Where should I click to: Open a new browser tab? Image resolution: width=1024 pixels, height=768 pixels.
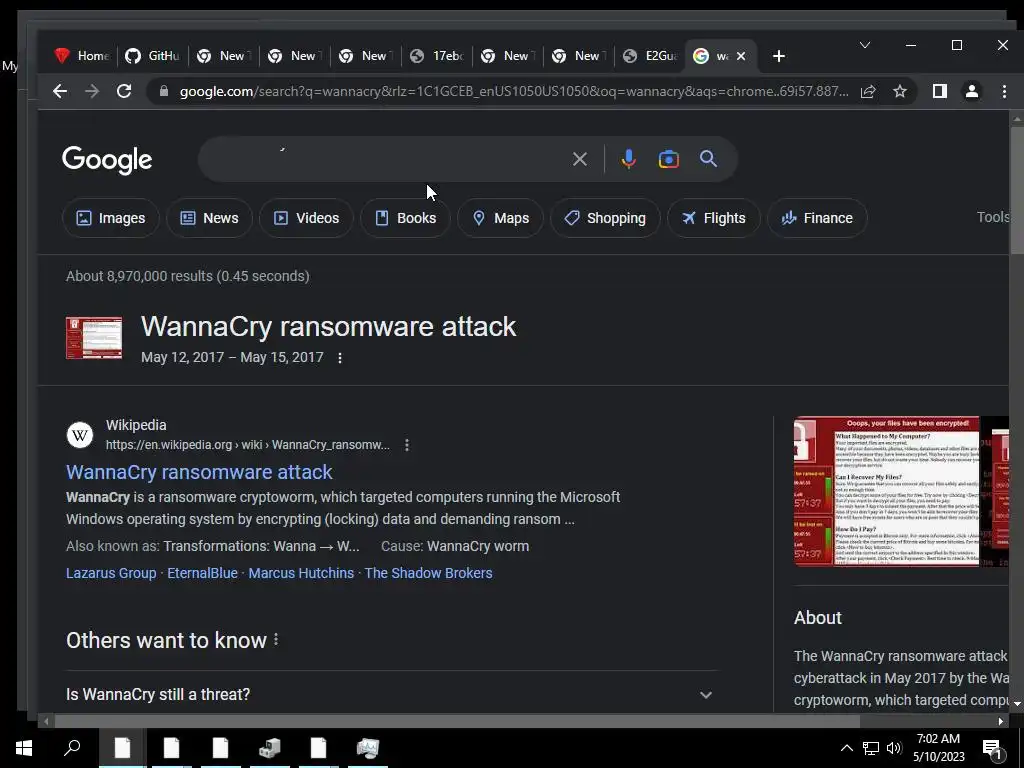(x=778, y=56)
